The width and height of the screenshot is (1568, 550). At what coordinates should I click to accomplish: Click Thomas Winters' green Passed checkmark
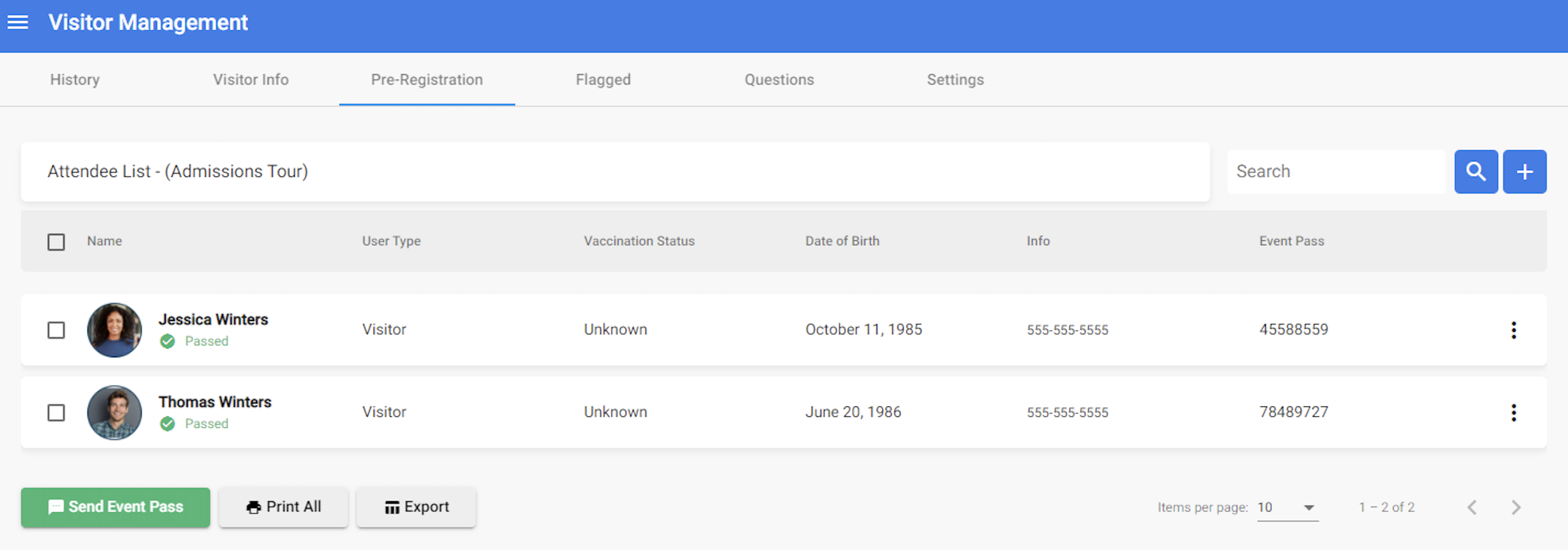coord(167,424)
